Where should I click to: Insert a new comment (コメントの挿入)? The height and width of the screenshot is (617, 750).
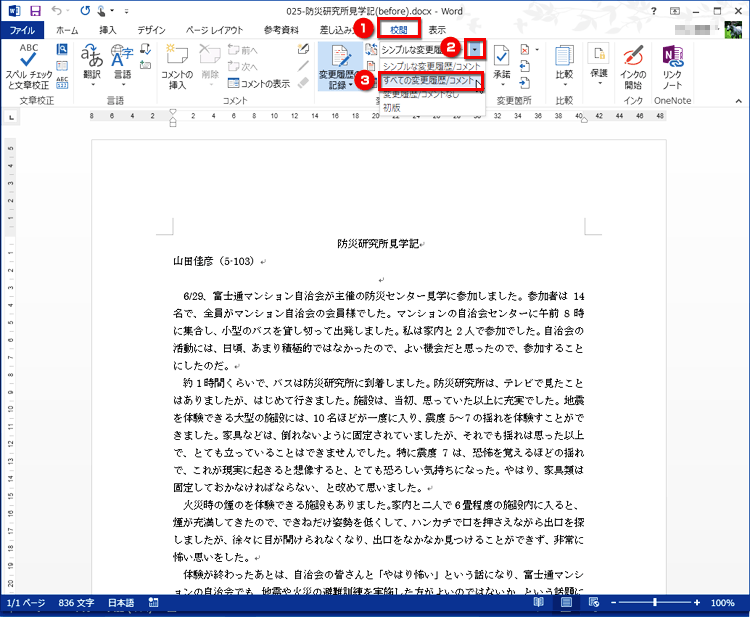point(176,67)
